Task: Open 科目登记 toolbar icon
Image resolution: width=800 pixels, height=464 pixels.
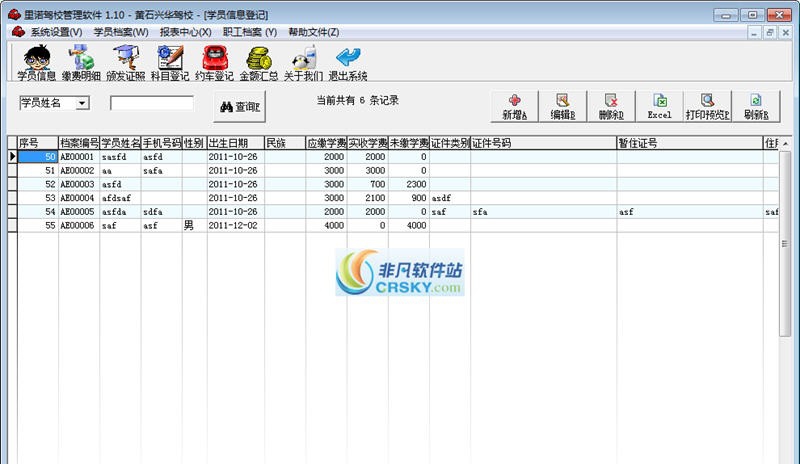Action: point(170,63)
